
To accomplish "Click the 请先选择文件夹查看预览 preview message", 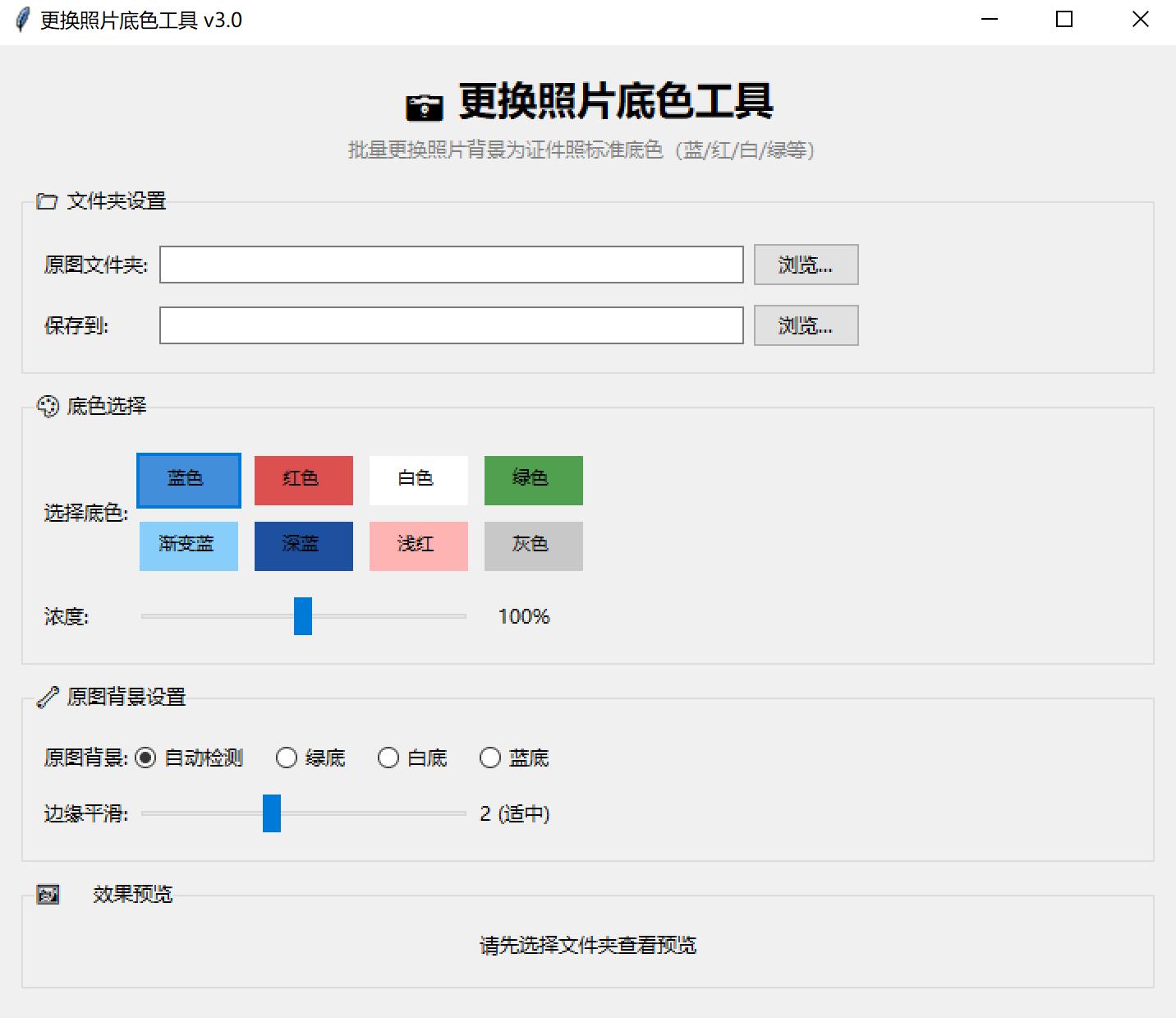I will tap(588, 946).
